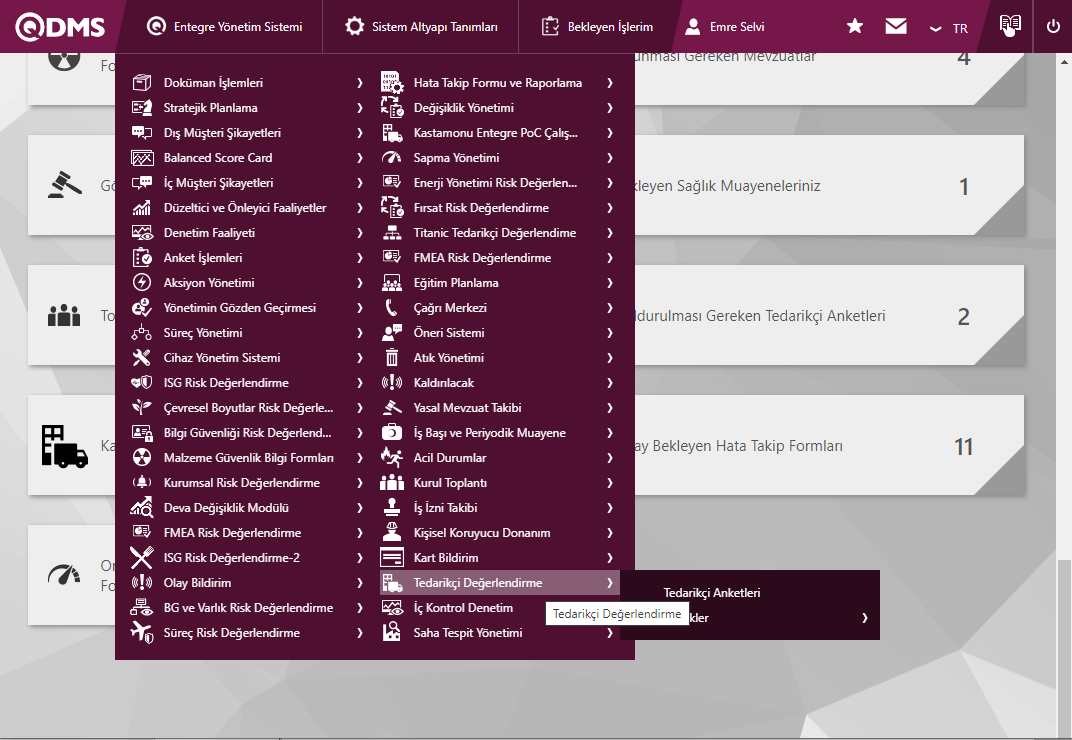Open the help book icon
Viewport: 1072px width, 740px height.
pyautogui.click(x=1010, y=26)
